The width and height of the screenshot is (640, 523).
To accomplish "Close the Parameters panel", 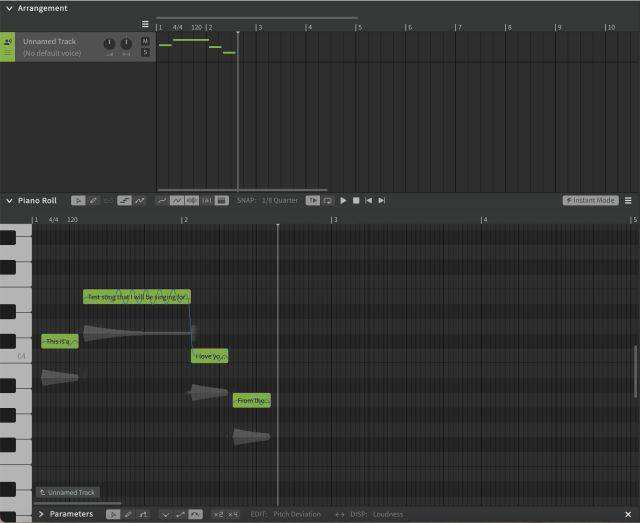I will tap(627, 514).
